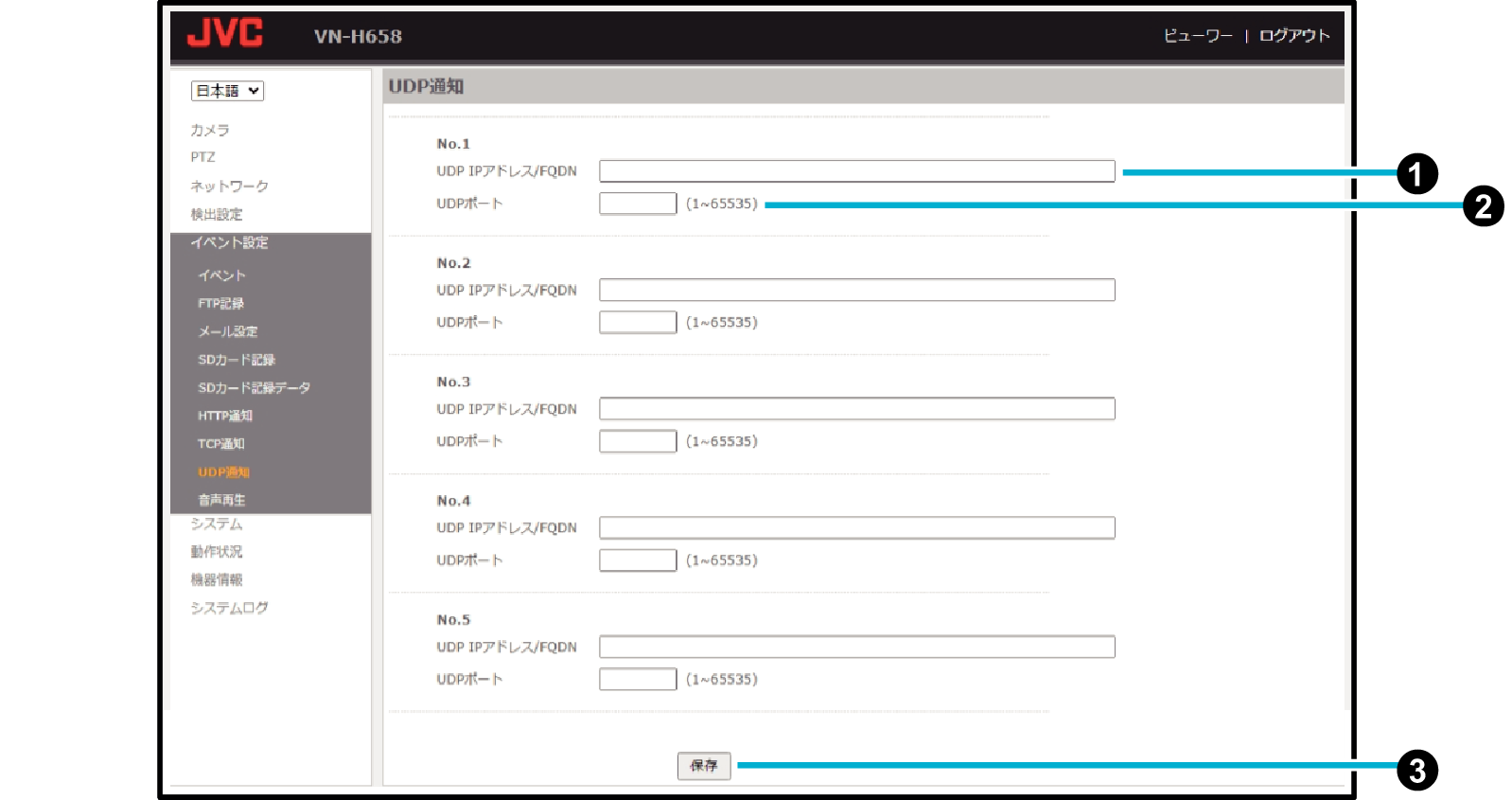Screen dimensions: 1512x800
Task: Click the VN-H658 model name
Action: click(359, 37)
